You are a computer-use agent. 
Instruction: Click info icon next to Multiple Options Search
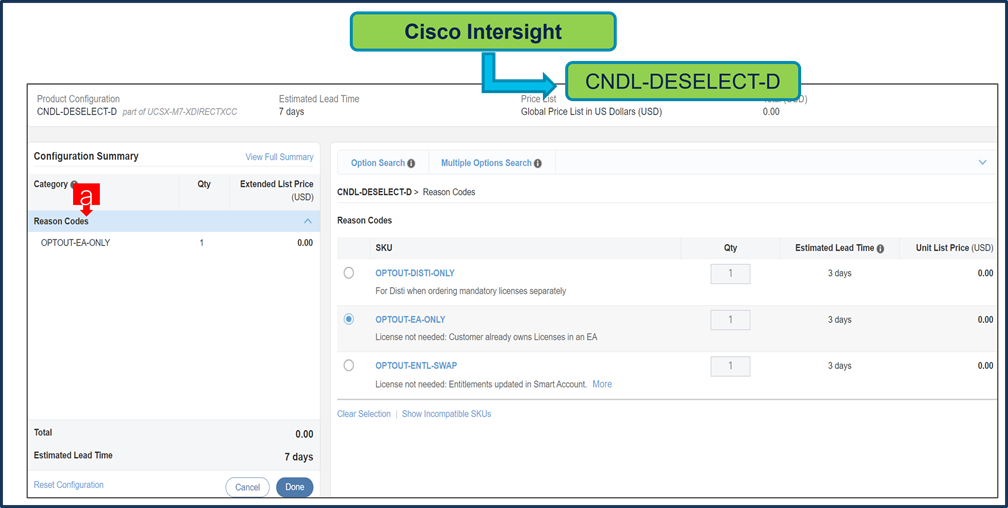[x=537, y=163]
